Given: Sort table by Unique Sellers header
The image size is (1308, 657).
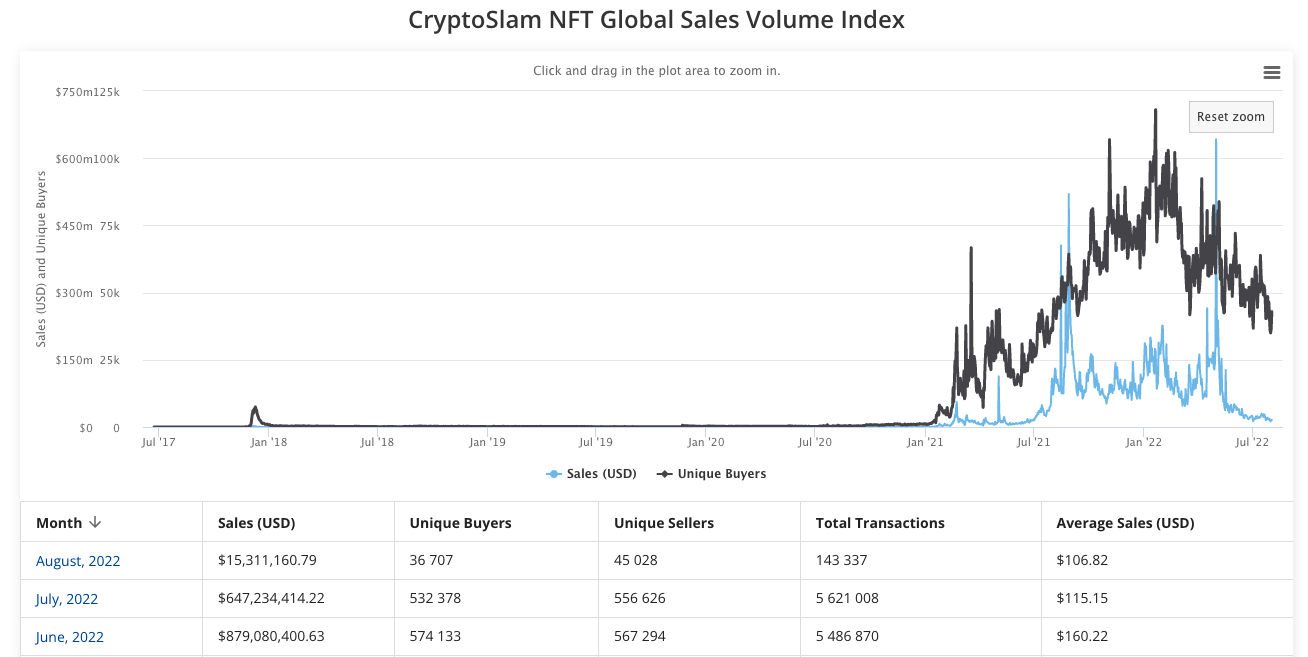Looking at the screenshot, I should 664,523.
